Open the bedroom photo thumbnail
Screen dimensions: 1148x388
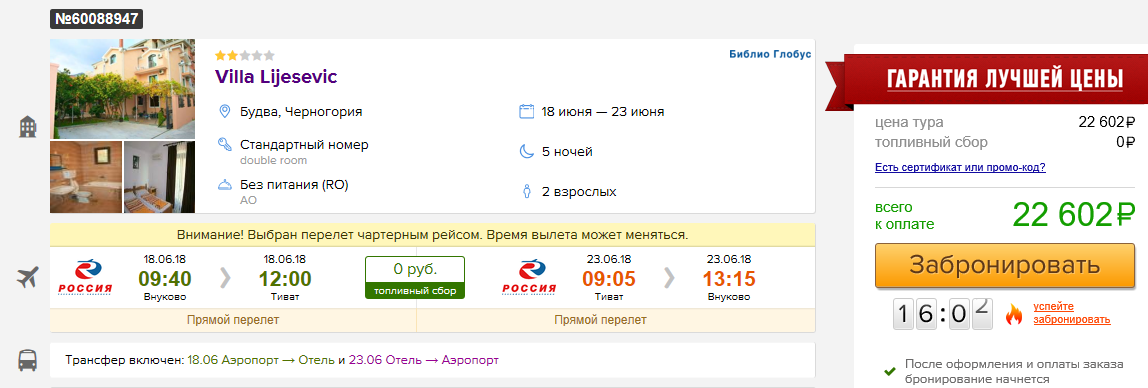pyautogui.click(x=160, y=177)
